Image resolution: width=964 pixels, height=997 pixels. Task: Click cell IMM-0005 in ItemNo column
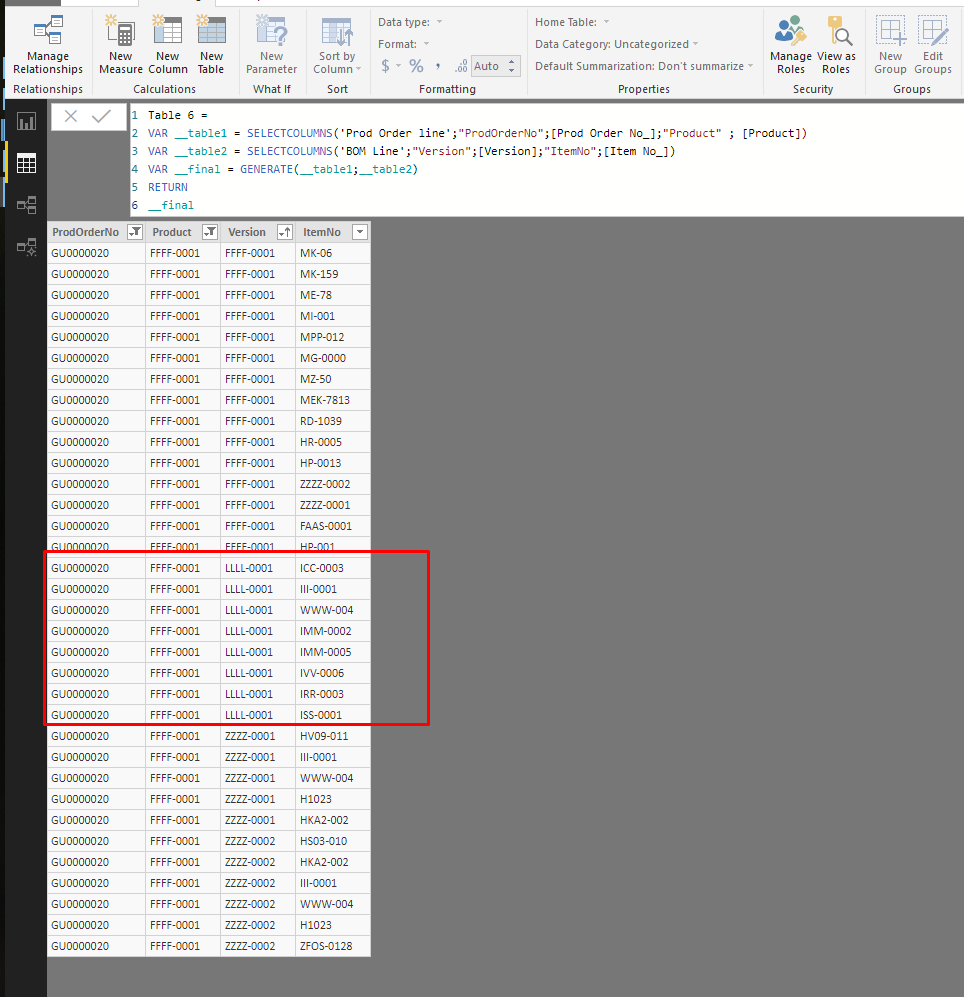tap(333, 652)
